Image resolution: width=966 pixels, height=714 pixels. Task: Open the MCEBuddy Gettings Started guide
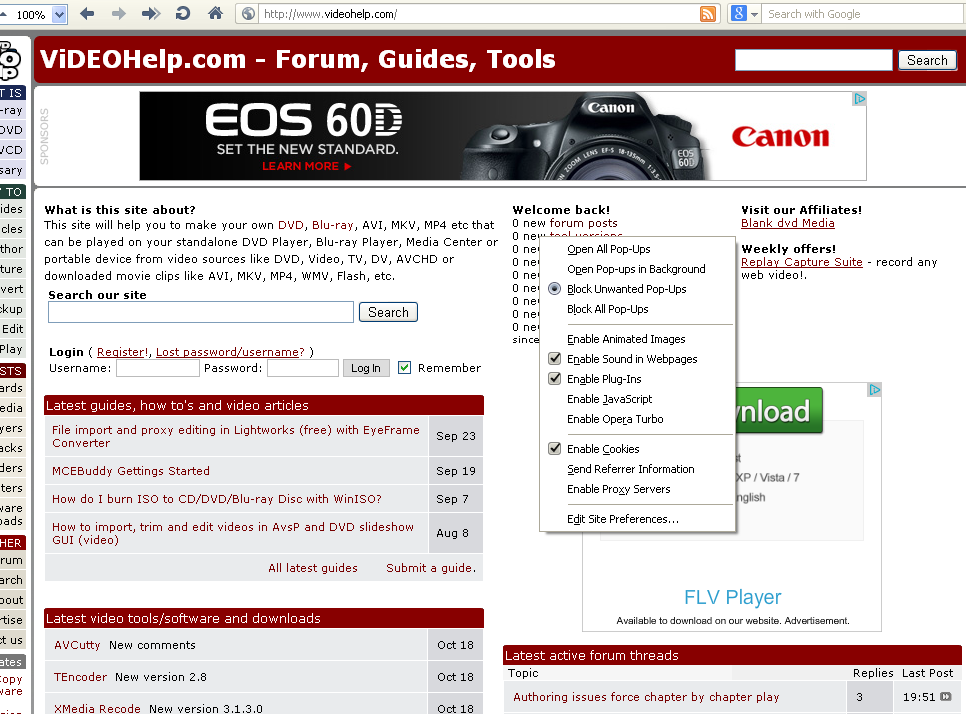(131, 471)
